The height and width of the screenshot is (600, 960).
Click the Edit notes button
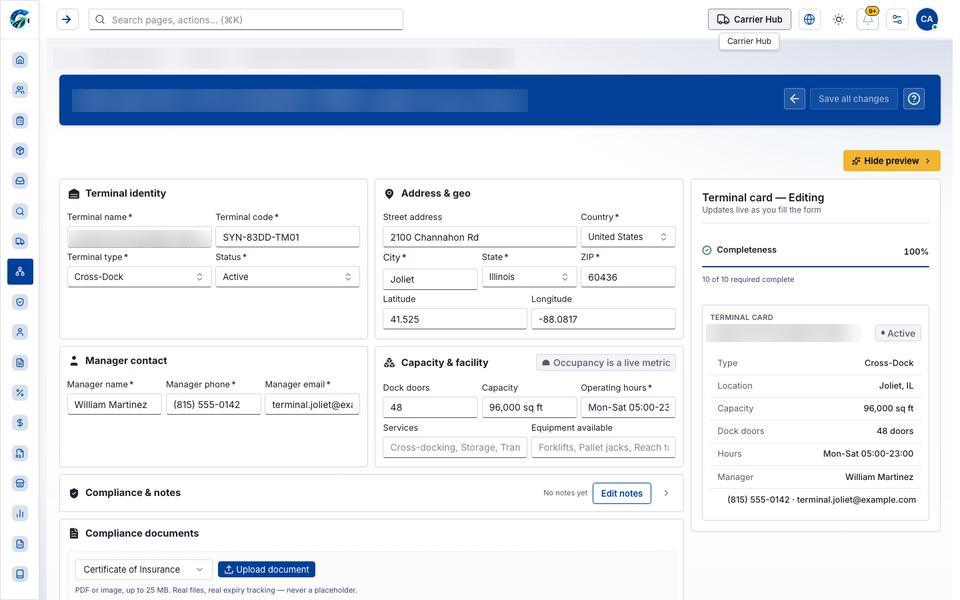(x=621, y=493)
